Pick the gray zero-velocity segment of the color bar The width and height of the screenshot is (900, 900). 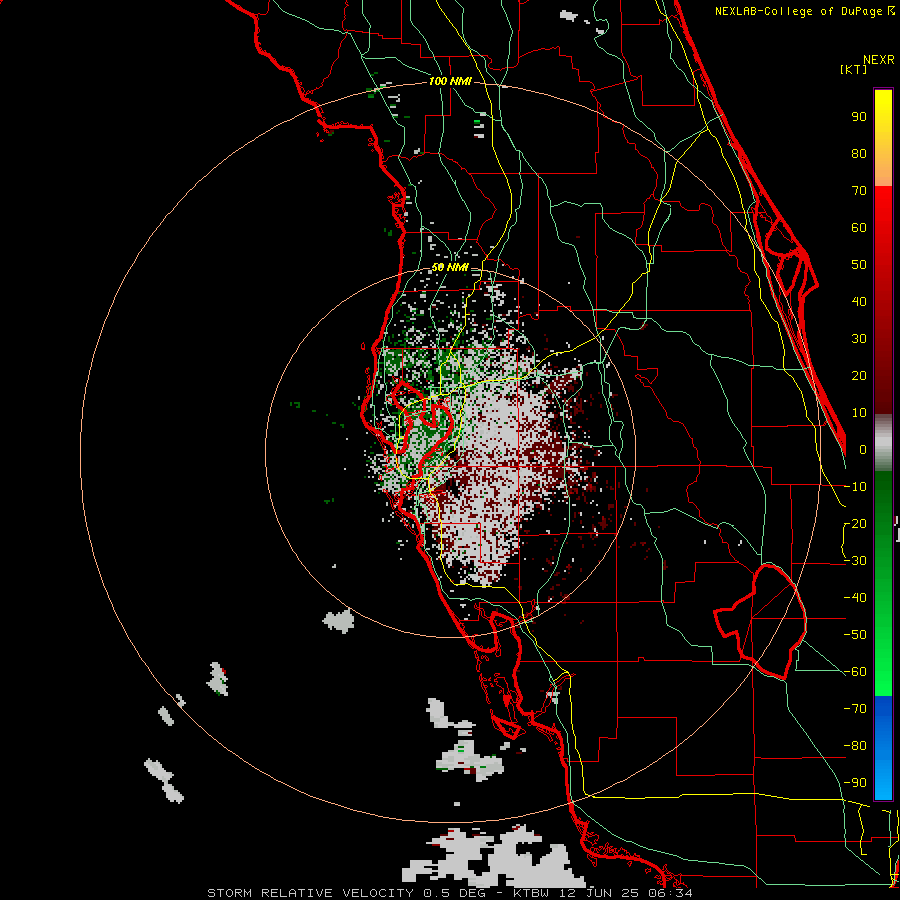click(x=883, y=443)
